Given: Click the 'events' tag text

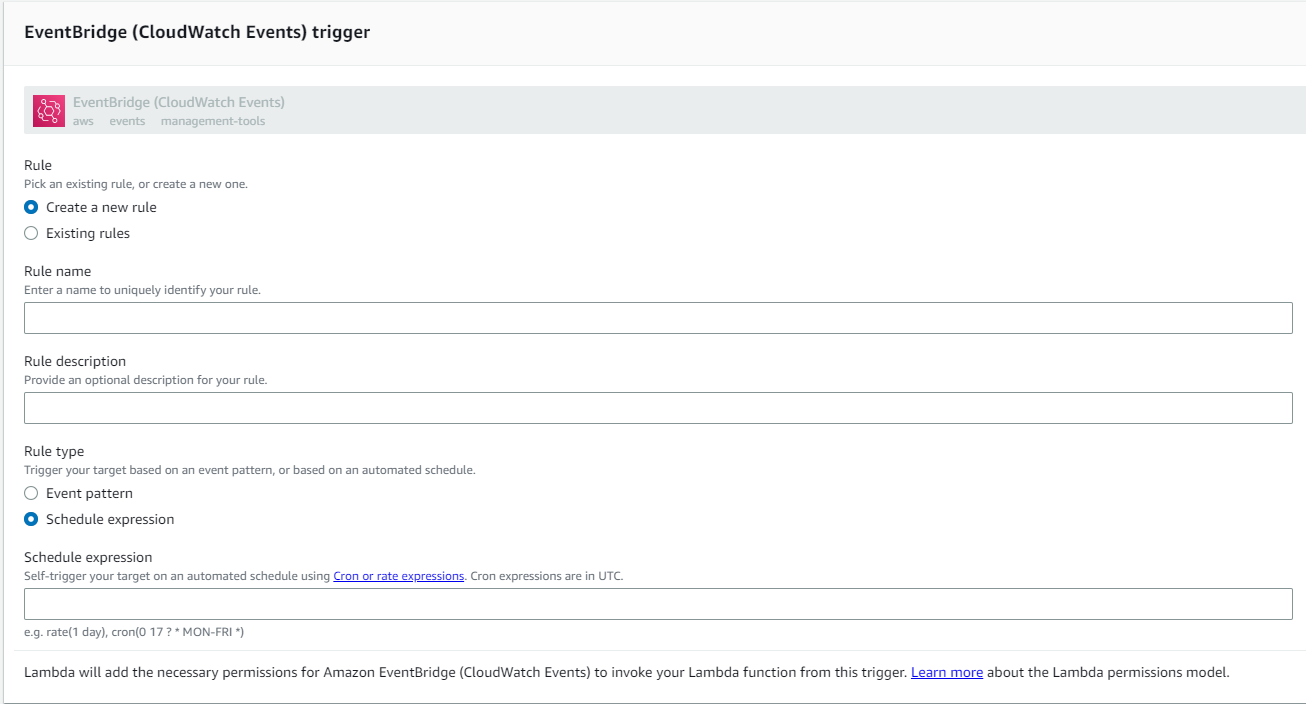Looking at the screenshot, I should [x=127, y=121].
